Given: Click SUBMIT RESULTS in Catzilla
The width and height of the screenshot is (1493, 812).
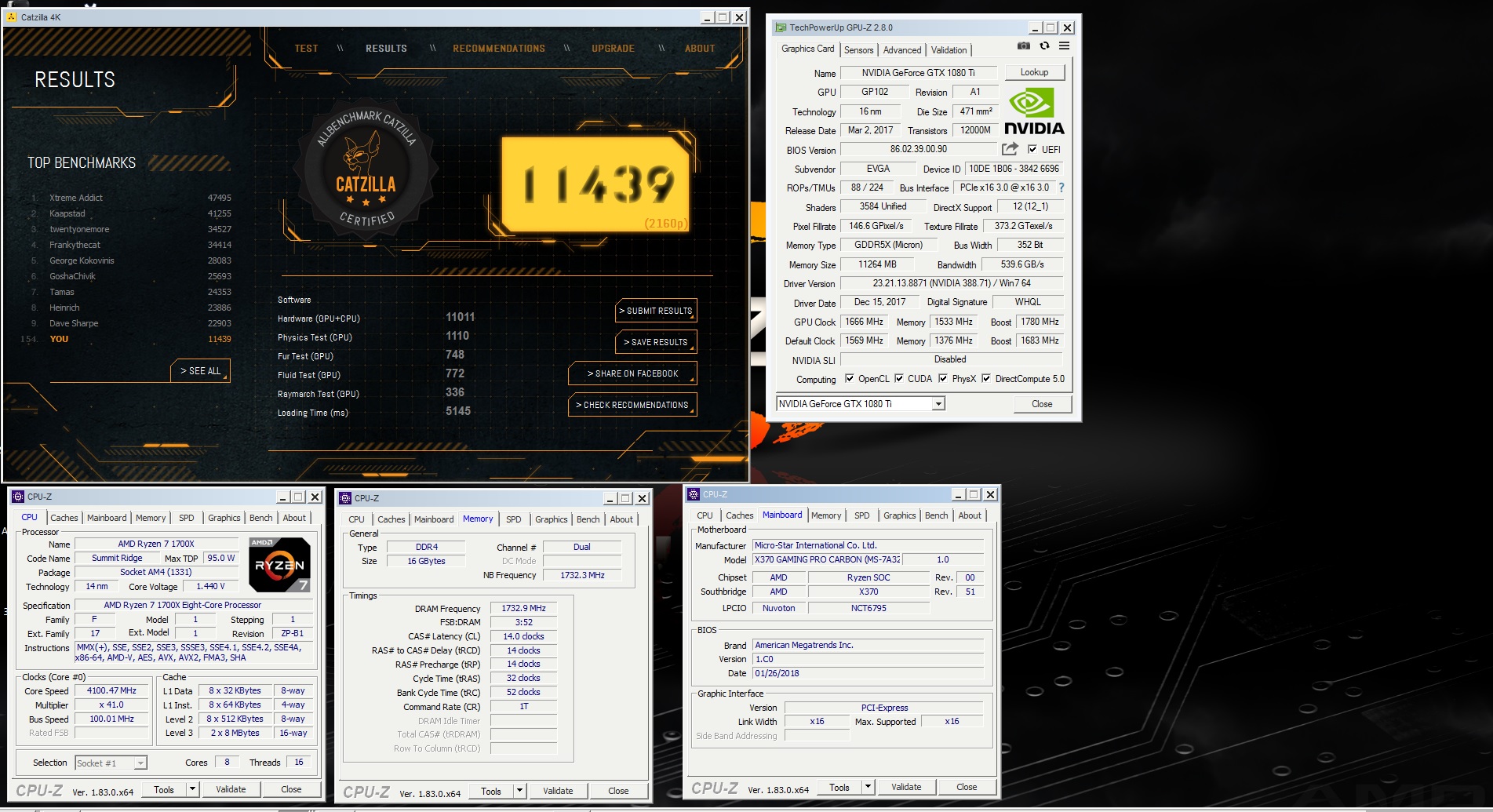Looking at the screenshot, I should click(x=657, y=311).
